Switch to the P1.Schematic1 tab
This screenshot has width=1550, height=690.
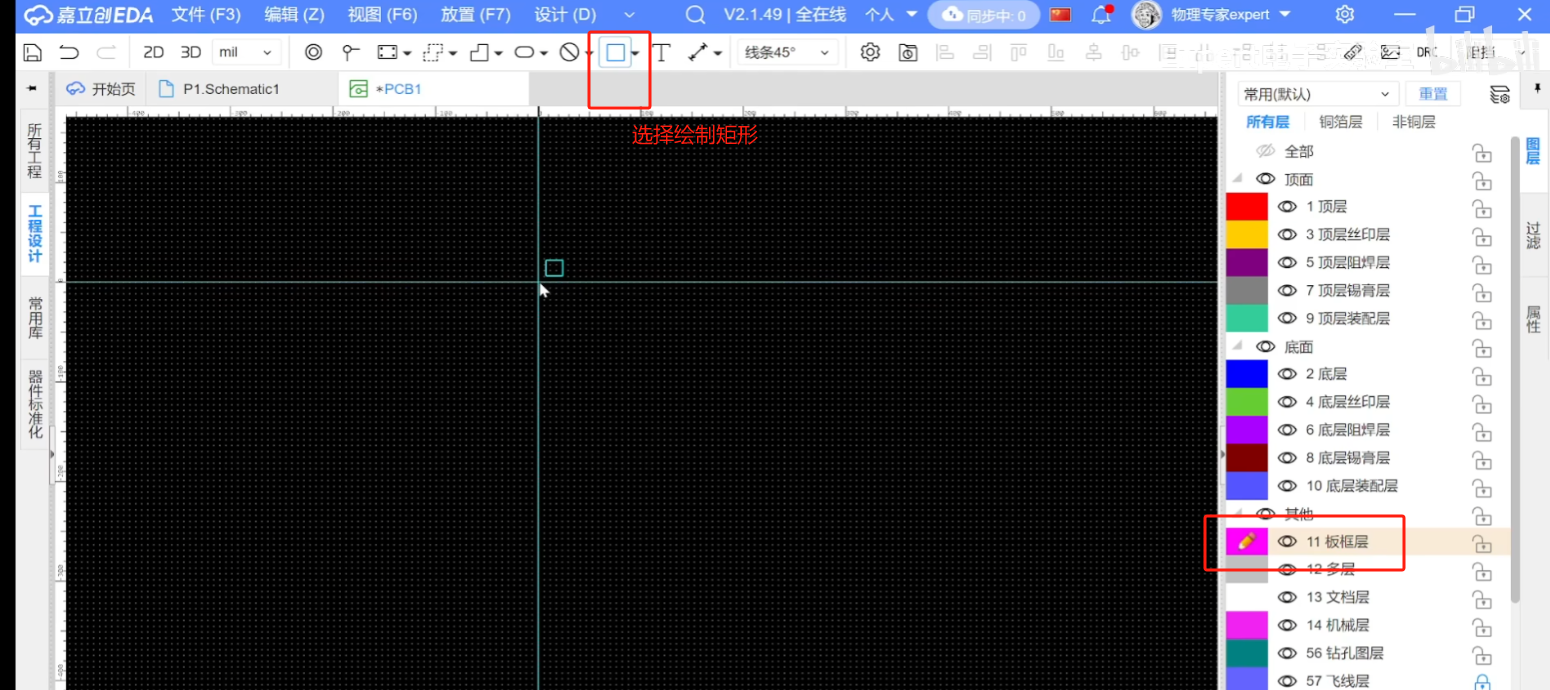(241, 89)
